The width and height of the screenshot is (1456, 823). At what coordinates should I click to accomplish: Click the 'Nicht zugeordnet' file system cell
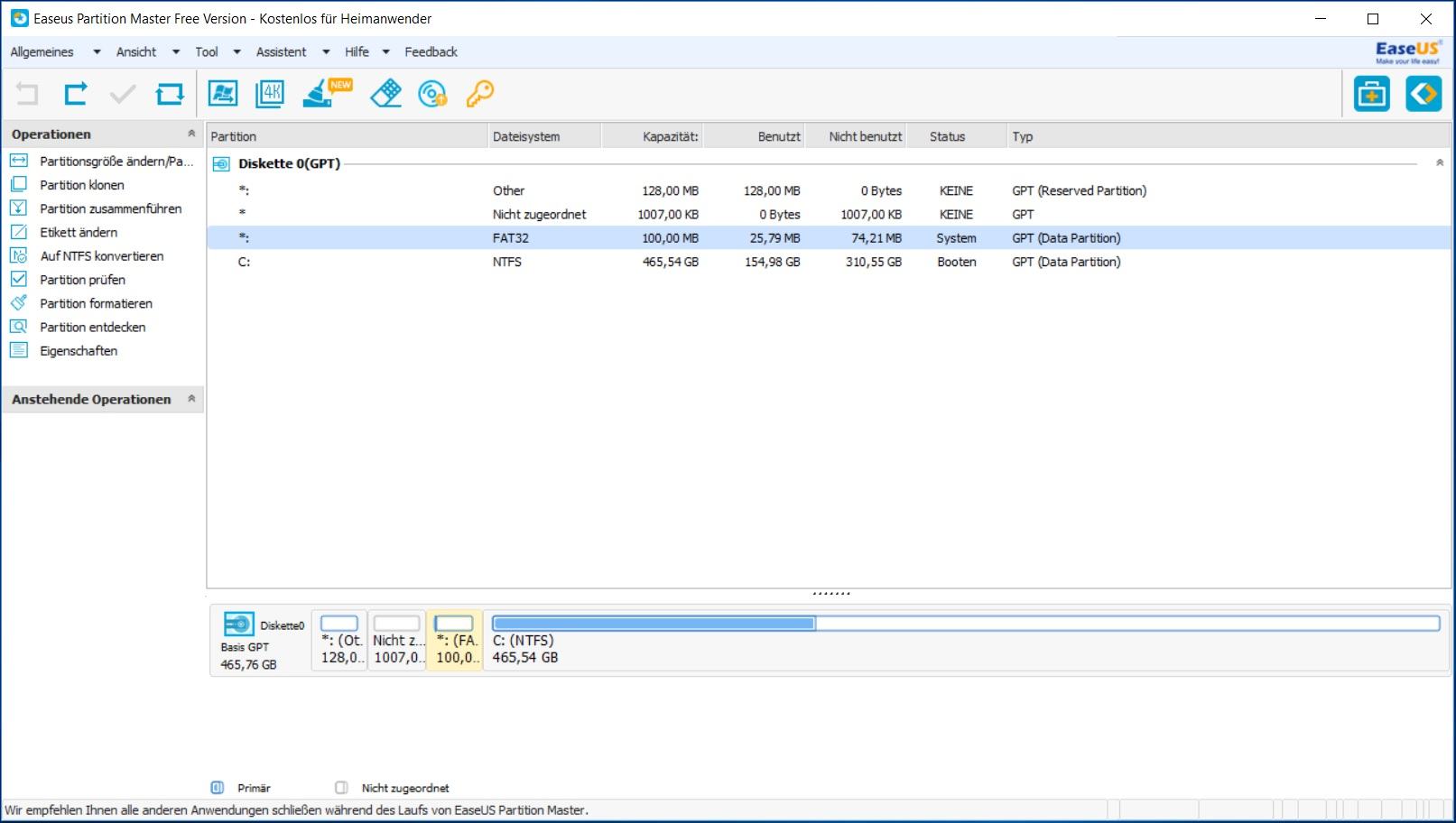(539, 214)
